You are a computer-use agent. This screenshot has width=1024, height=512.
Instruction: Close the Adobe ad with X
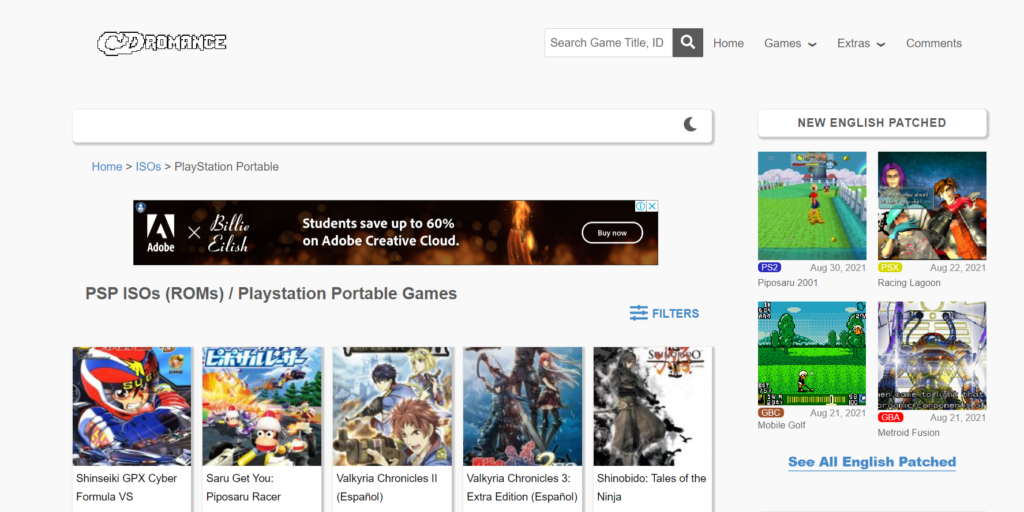652,206
